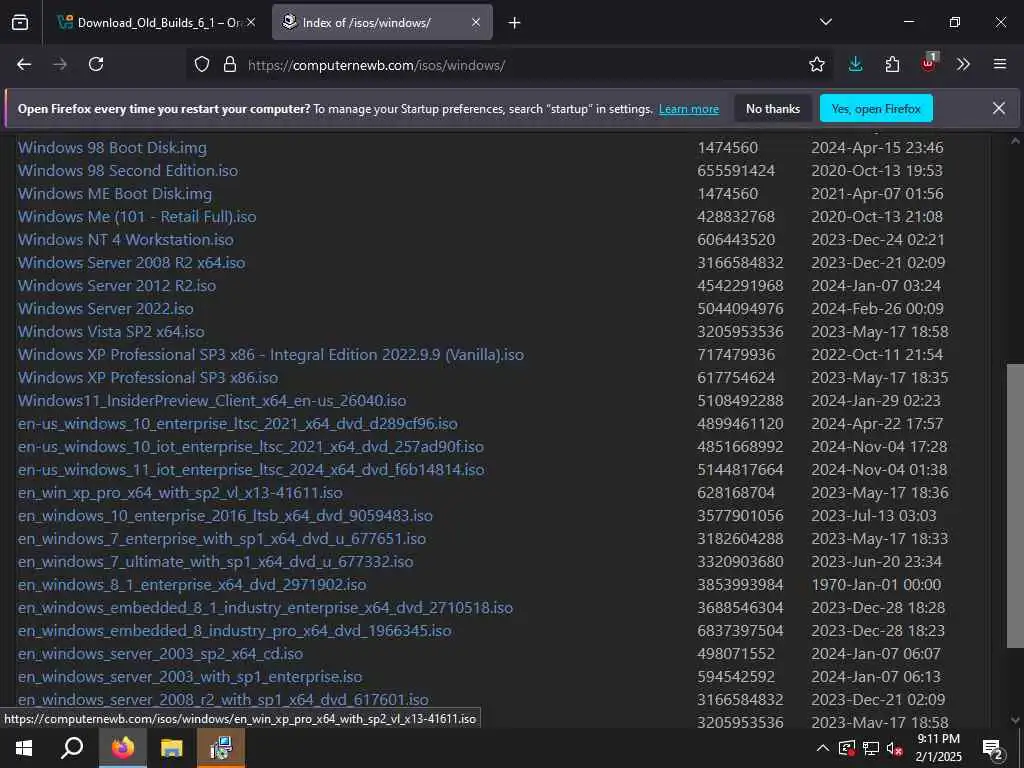Viewport: 1024px width, 768px height.
Task: Open windows_embedded_8_1_industry_enterprise iso link
Action: tap(265, 608)
